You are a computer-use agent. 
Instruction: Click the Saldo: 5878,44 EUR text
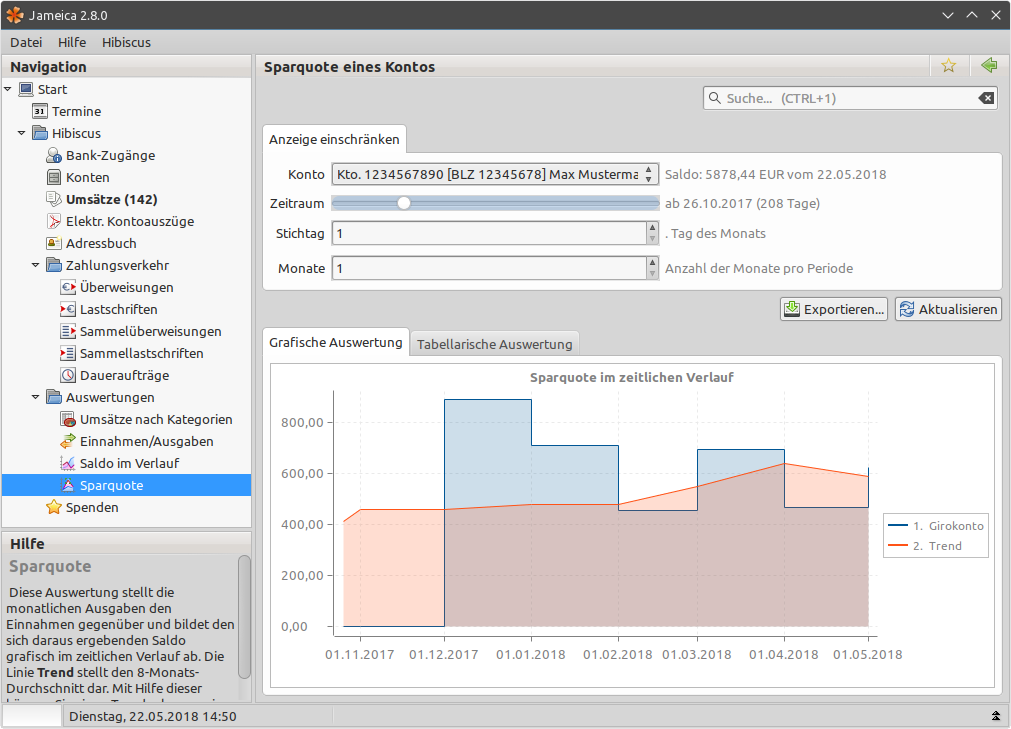click(x=776, y=175)
